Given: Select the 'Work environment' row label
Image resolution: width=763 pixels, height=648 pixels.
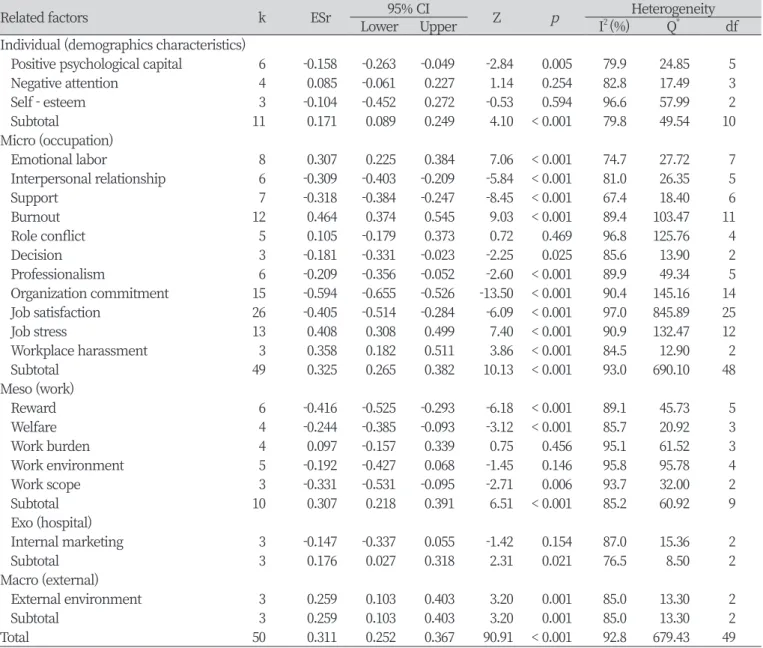Looking at the screenshot, I should tap(67, 466).
